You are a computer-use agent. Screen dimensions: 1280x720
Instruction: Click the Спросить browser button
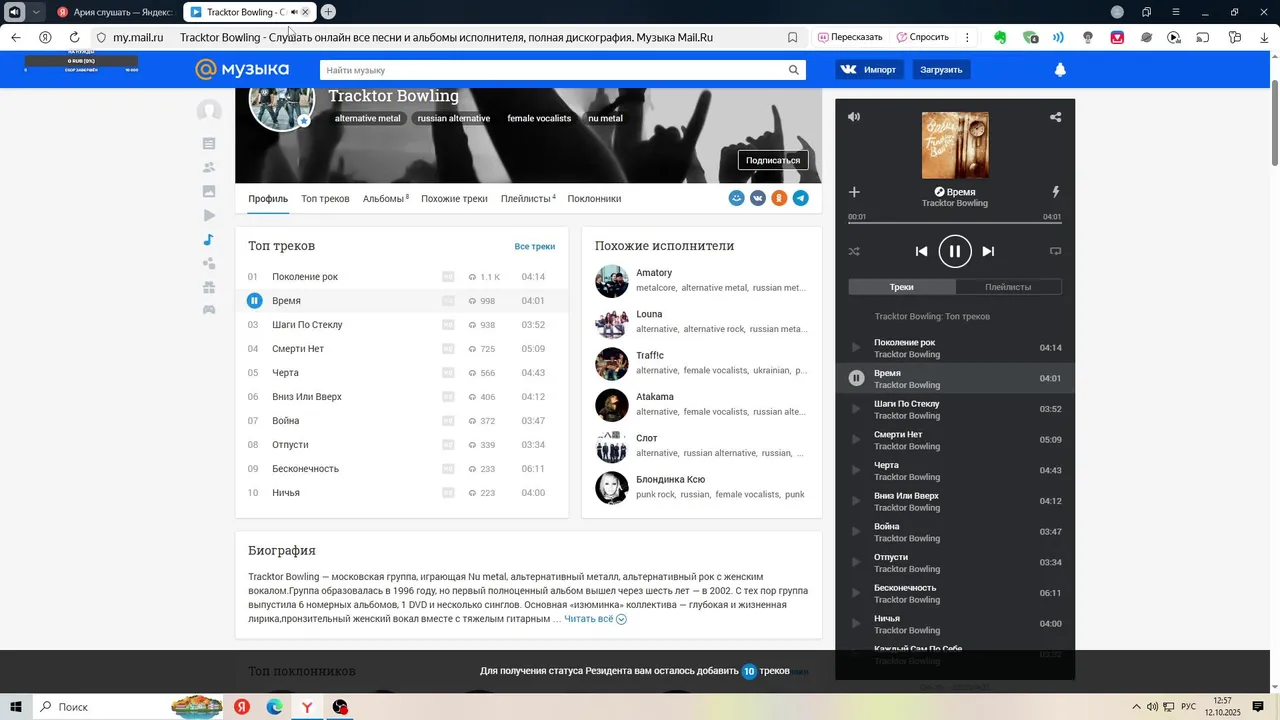coord(922,37)
